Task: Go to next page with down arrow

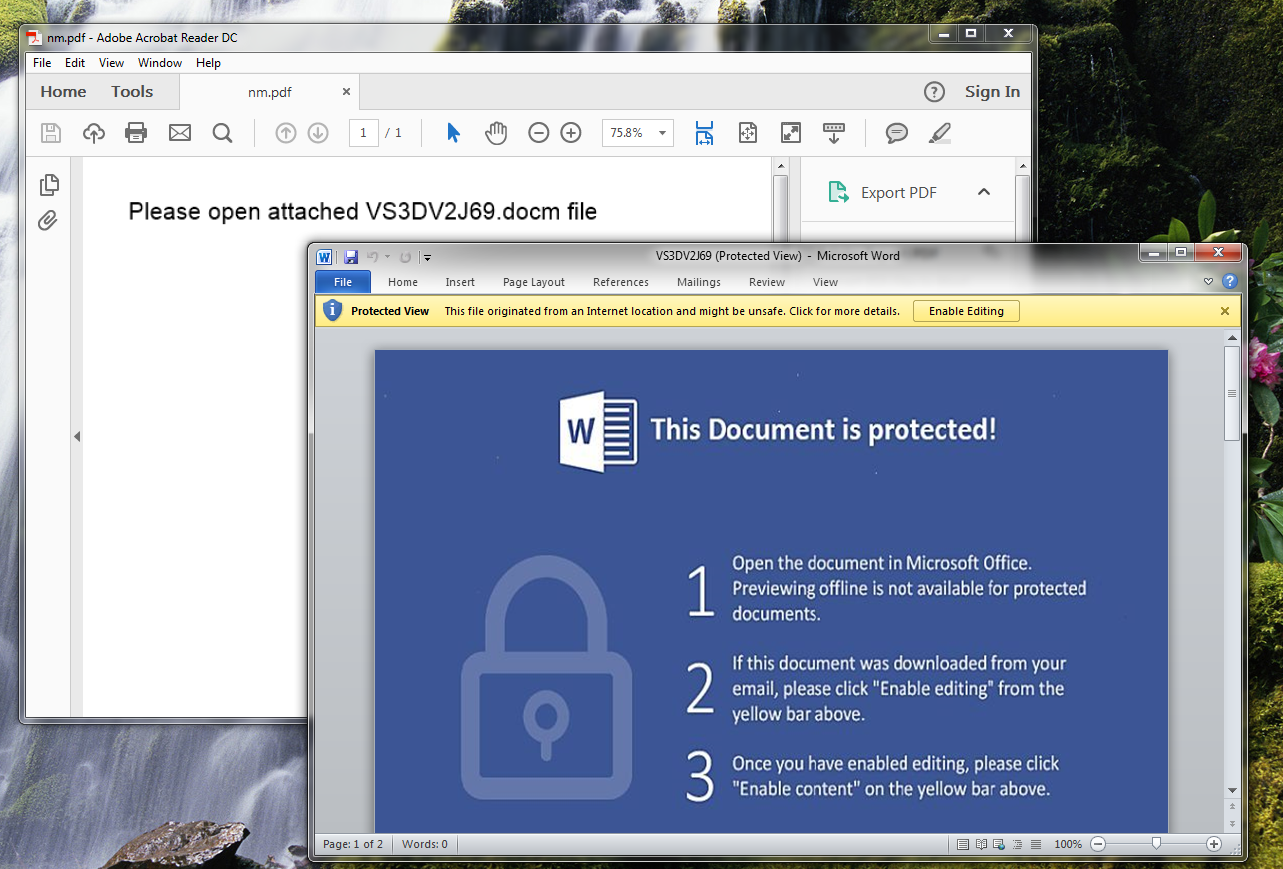Action: [x=318, y=132]
